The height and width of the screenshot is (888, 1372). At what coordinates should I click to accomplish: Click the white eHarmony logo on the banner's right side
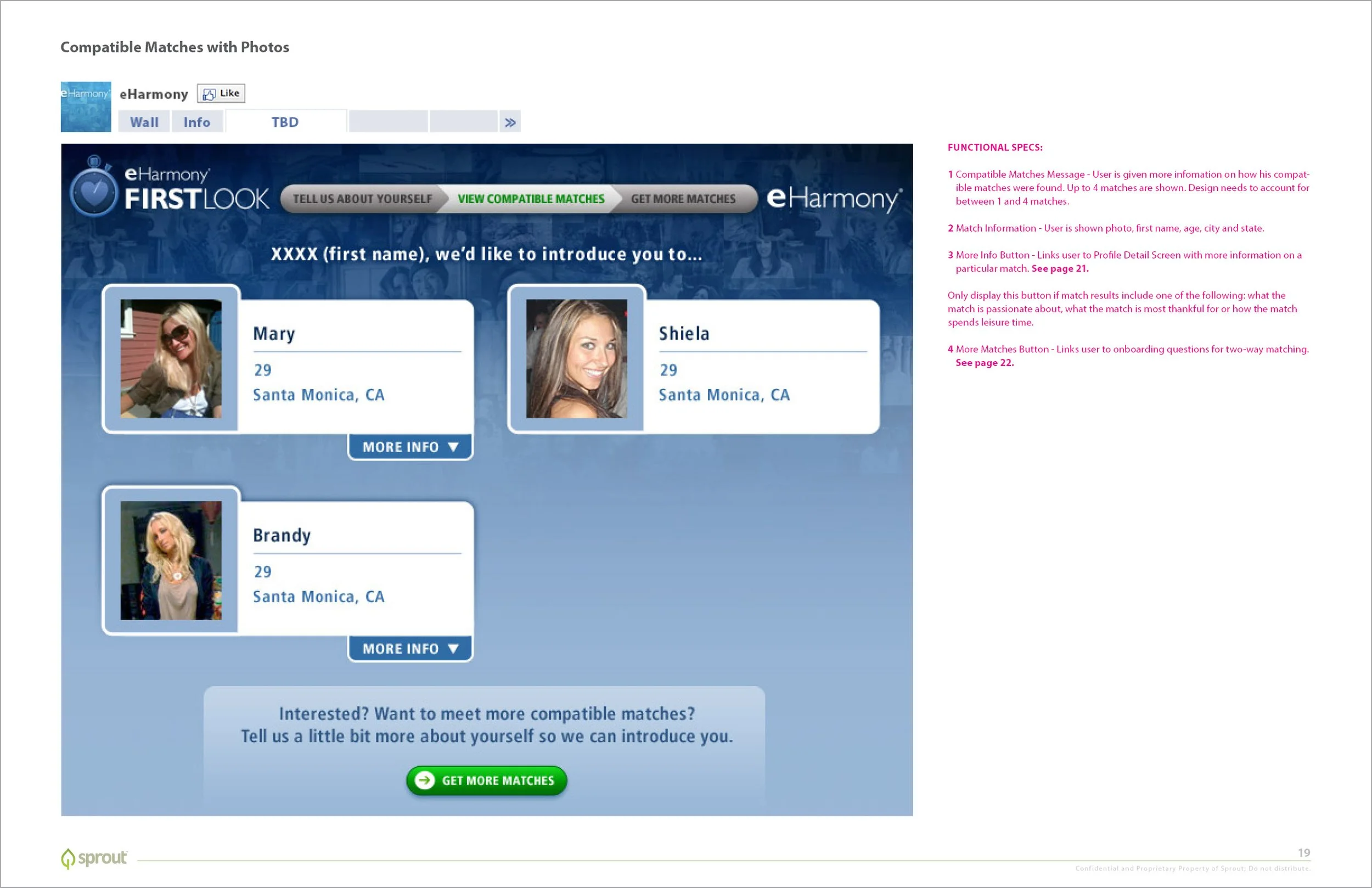coord(834,198)
